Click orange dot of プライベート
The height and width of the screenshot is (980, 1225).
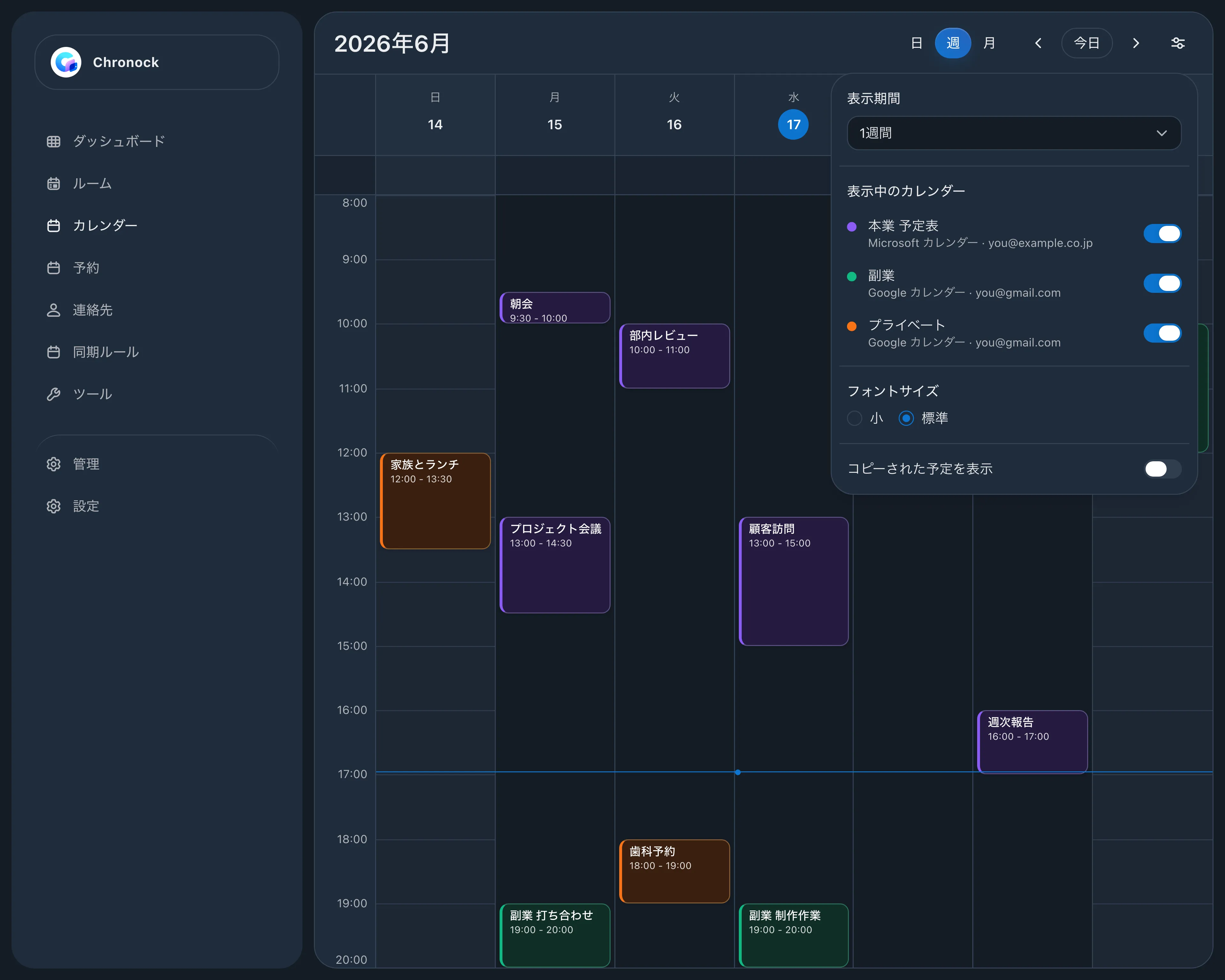click(x=852, y=326)
